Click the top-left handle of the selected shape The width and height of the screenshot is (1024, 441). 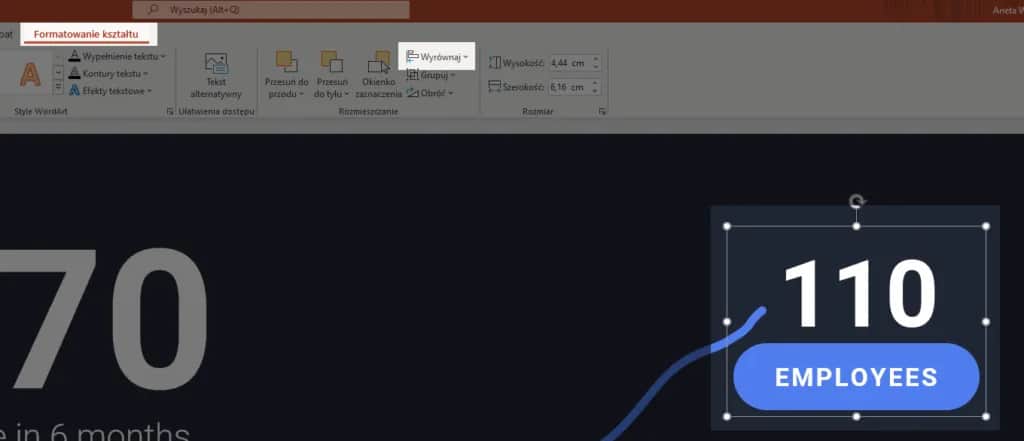(x=727, y=226)
